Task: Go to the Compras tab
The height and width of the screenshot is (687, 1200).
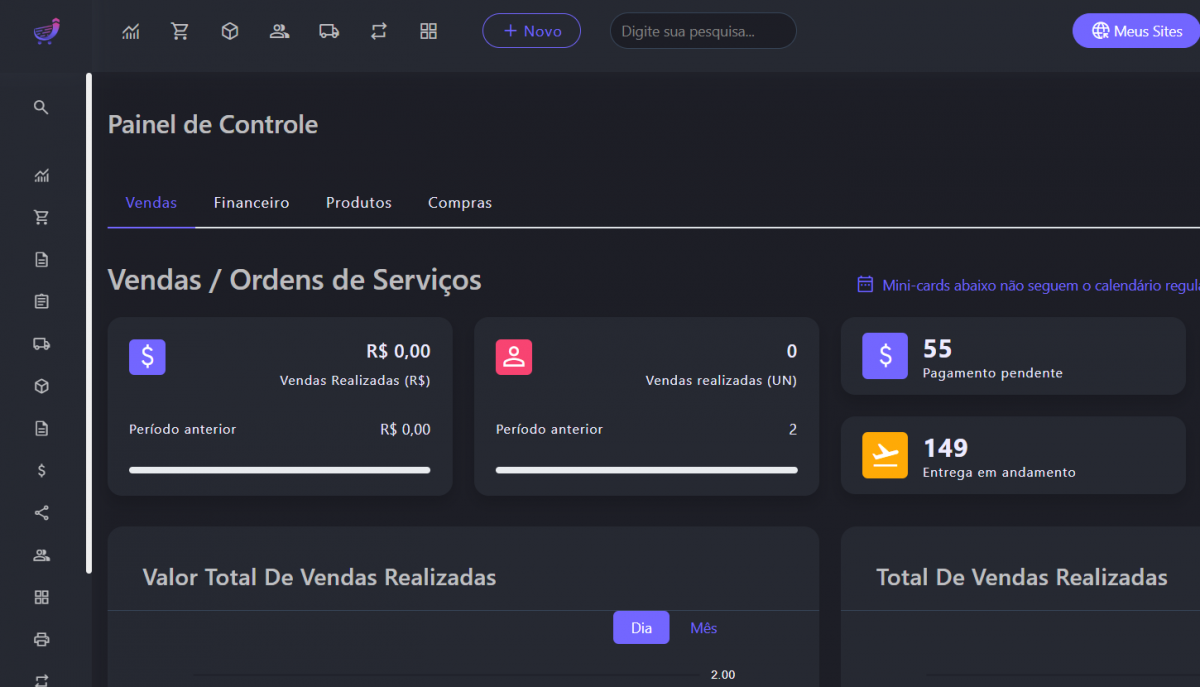Action: coord(460,203)
